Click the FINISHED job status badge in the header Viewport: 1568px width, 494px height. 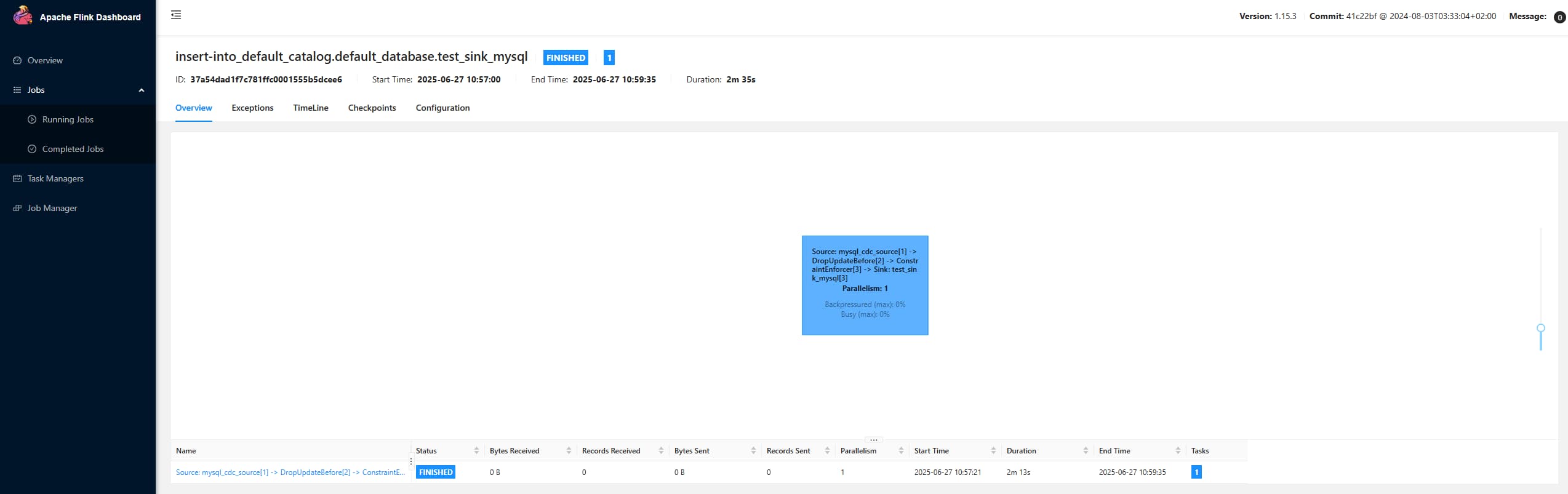coord(566,58)
